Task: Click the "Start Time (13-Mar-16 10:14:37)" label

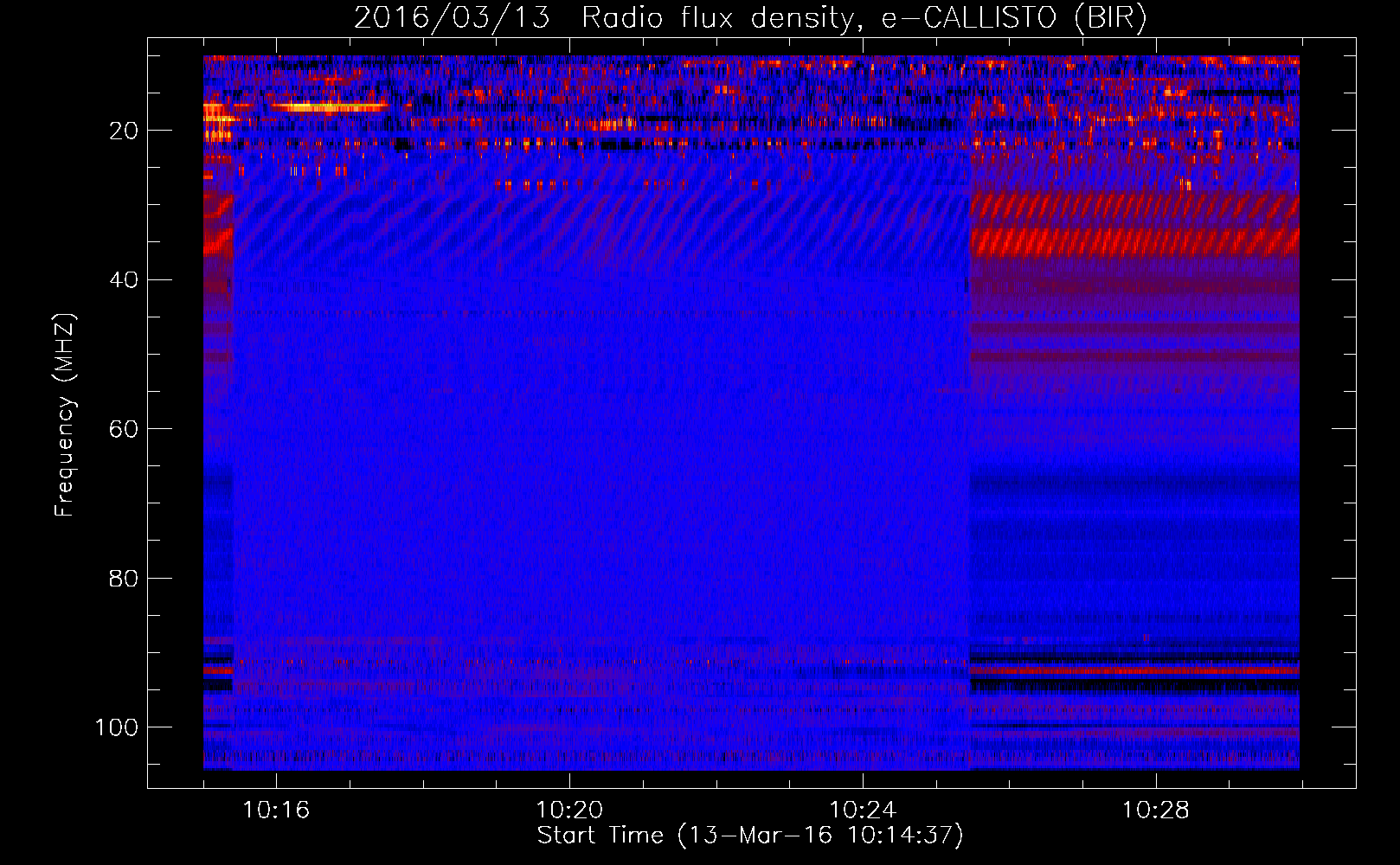Action: coord(750,836)
